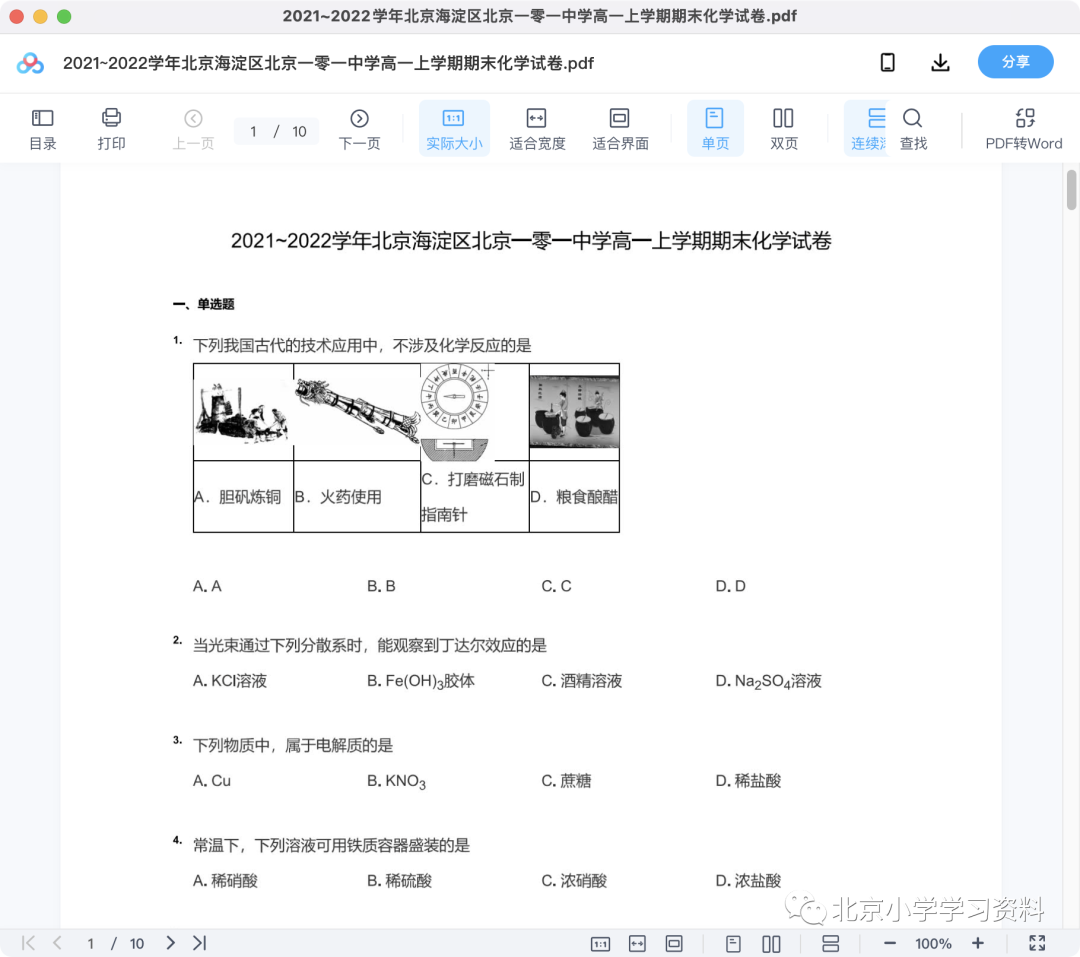1080x957 pixels.
Task: Jump to first page in bottom bar
Action: pos(28,943)
